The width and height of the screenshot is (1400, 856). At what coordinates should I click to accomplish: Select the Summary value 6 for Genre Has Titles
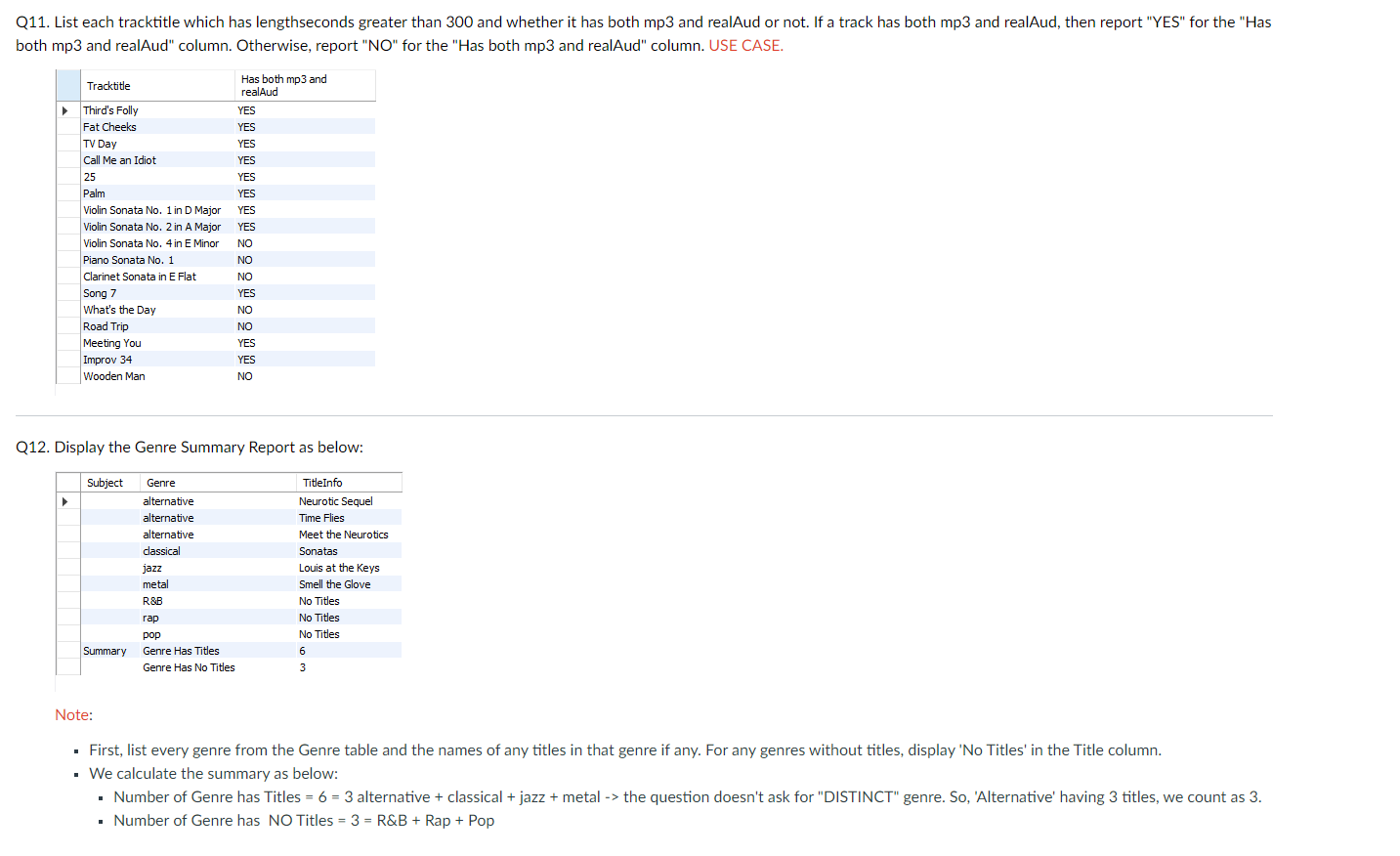click(302, 651)
